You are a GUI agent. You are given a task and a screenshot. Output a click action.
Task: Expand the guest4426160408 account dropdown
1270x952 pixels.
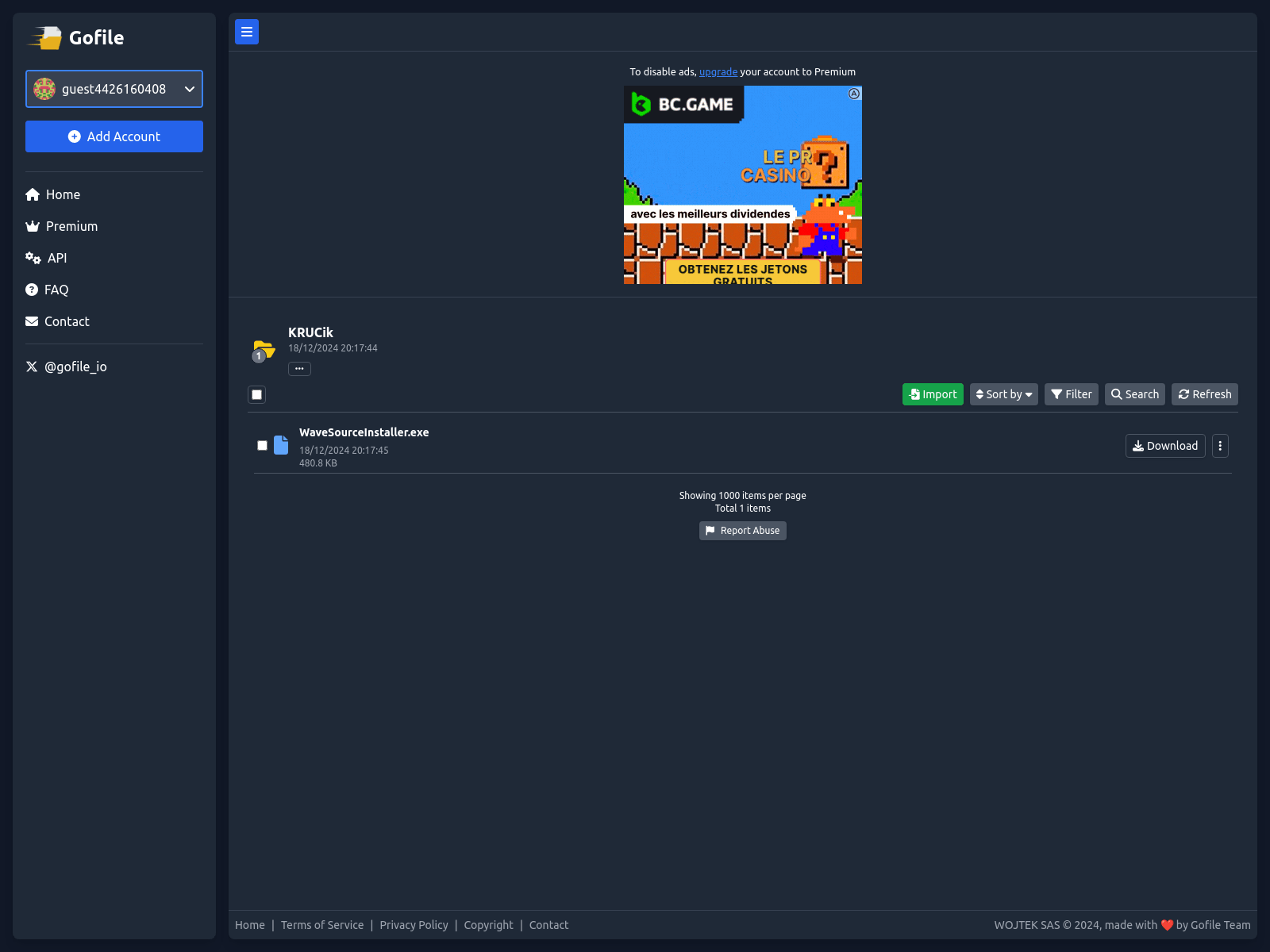click(114, 89)
